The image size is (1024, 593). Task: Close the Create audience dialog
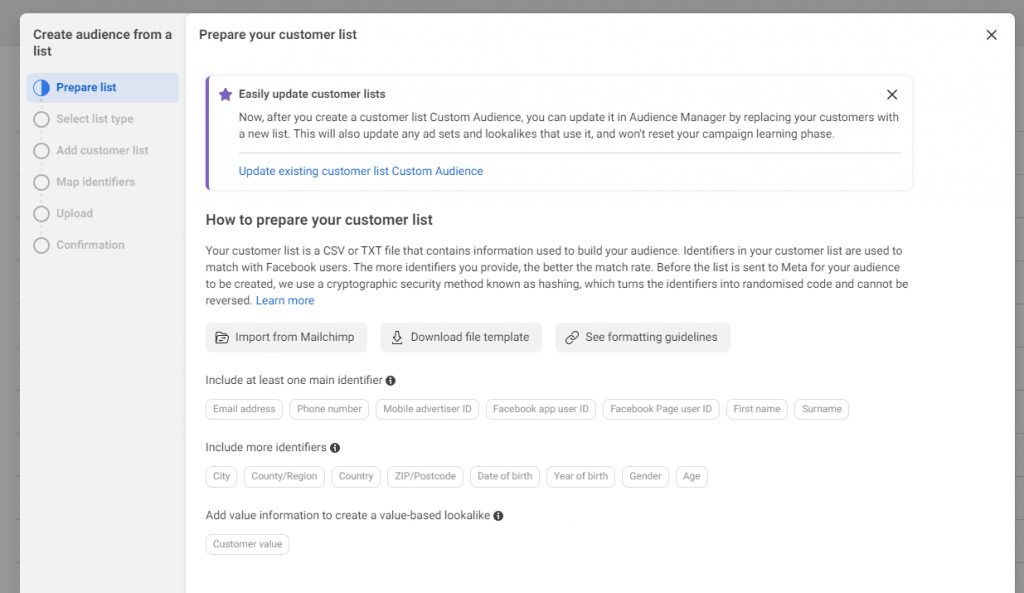point(991,35)
